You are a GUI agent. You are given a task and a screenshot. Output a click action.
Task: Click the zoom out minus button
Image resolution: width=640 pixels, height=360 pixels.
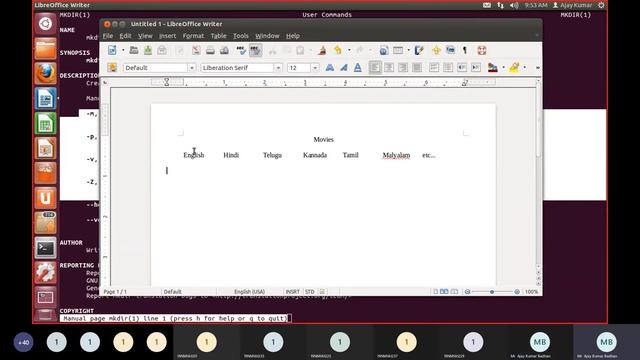tap(467, 292)
